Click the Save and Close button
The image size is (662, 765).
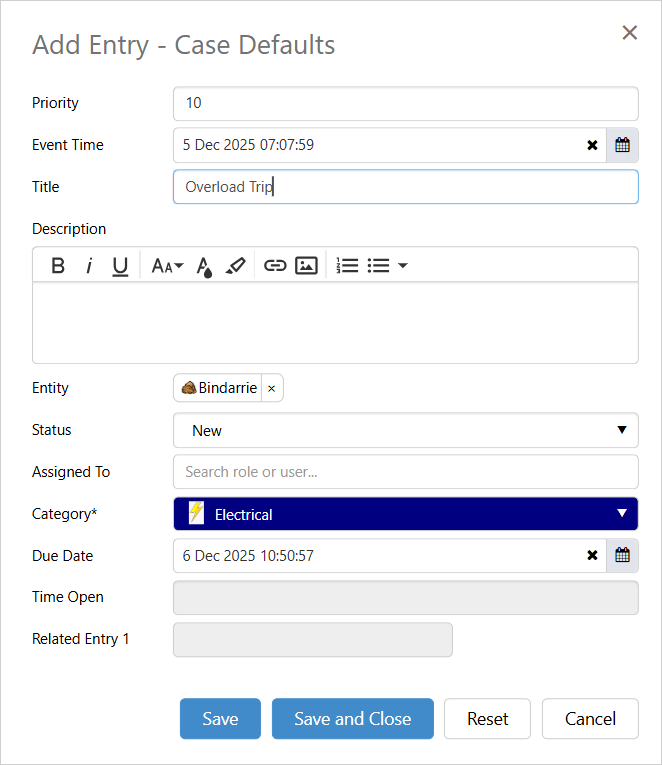(x=352, y=719)
